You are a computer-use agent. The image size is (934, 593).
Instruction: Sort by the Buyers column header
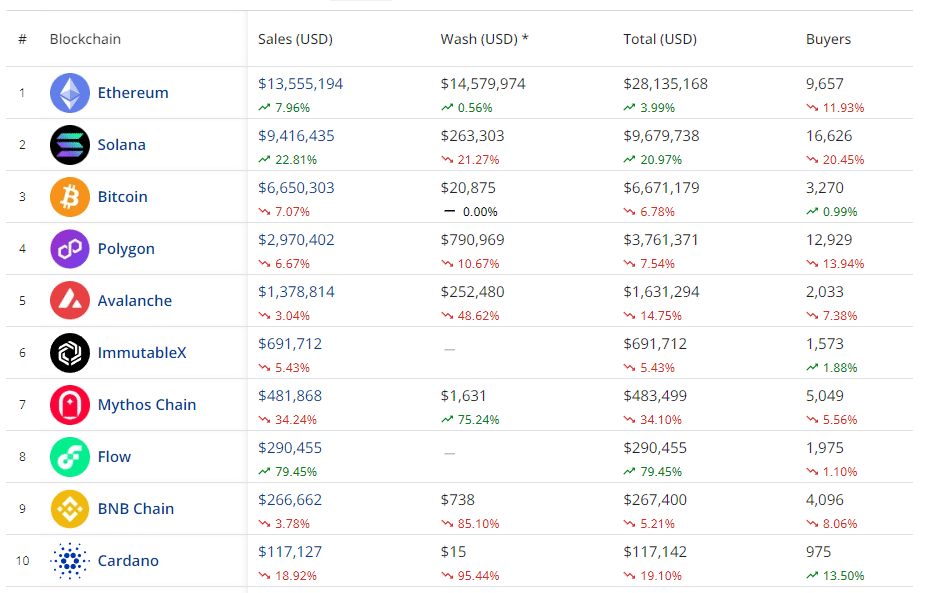(x=825, y=39)
